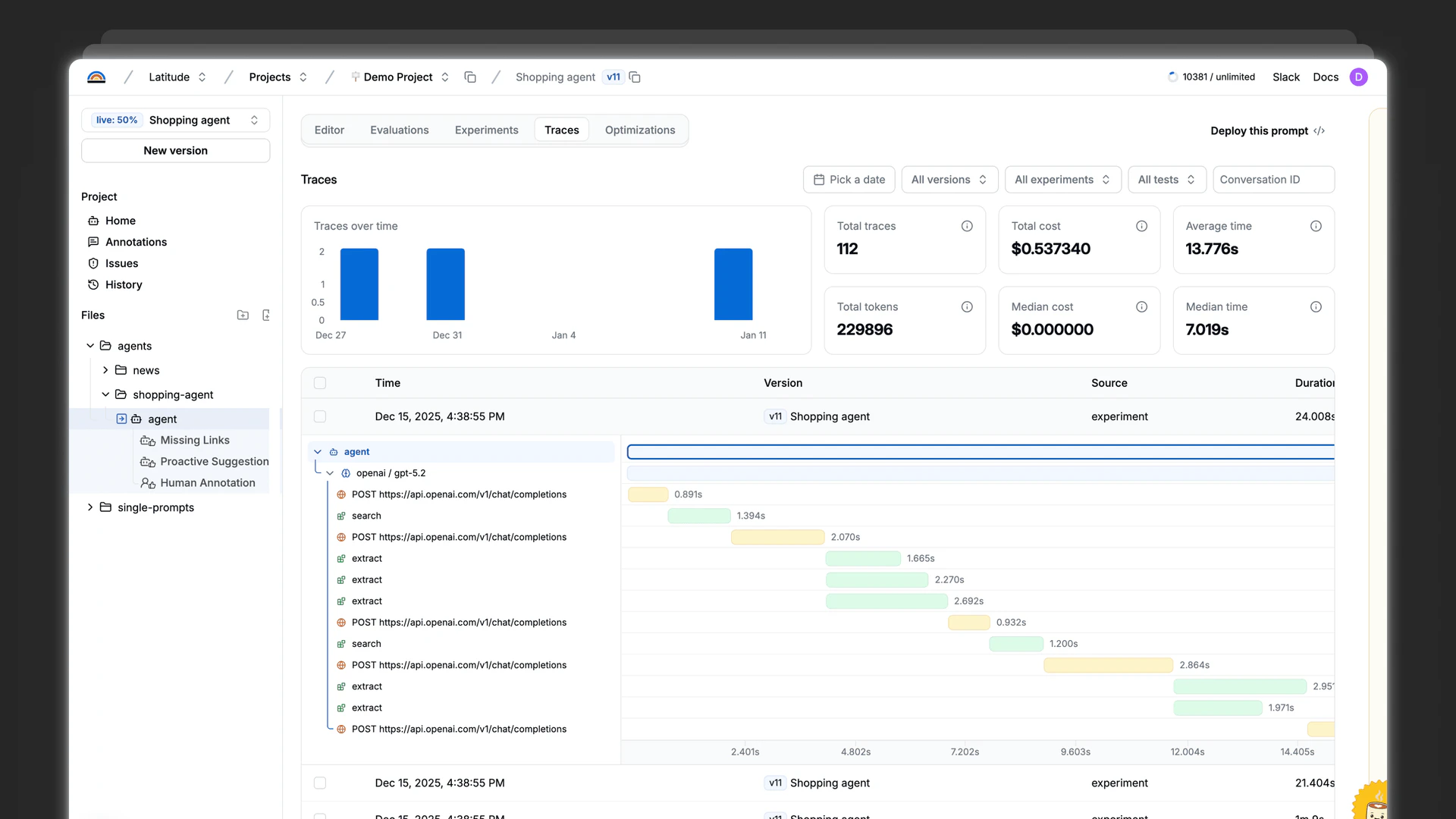Image resolution: width=1456 pixels, height=819 pixels.
Task: Check the first Dec 15 trace row checkbox
Action: pyautogui.click(x=320, y=416)
